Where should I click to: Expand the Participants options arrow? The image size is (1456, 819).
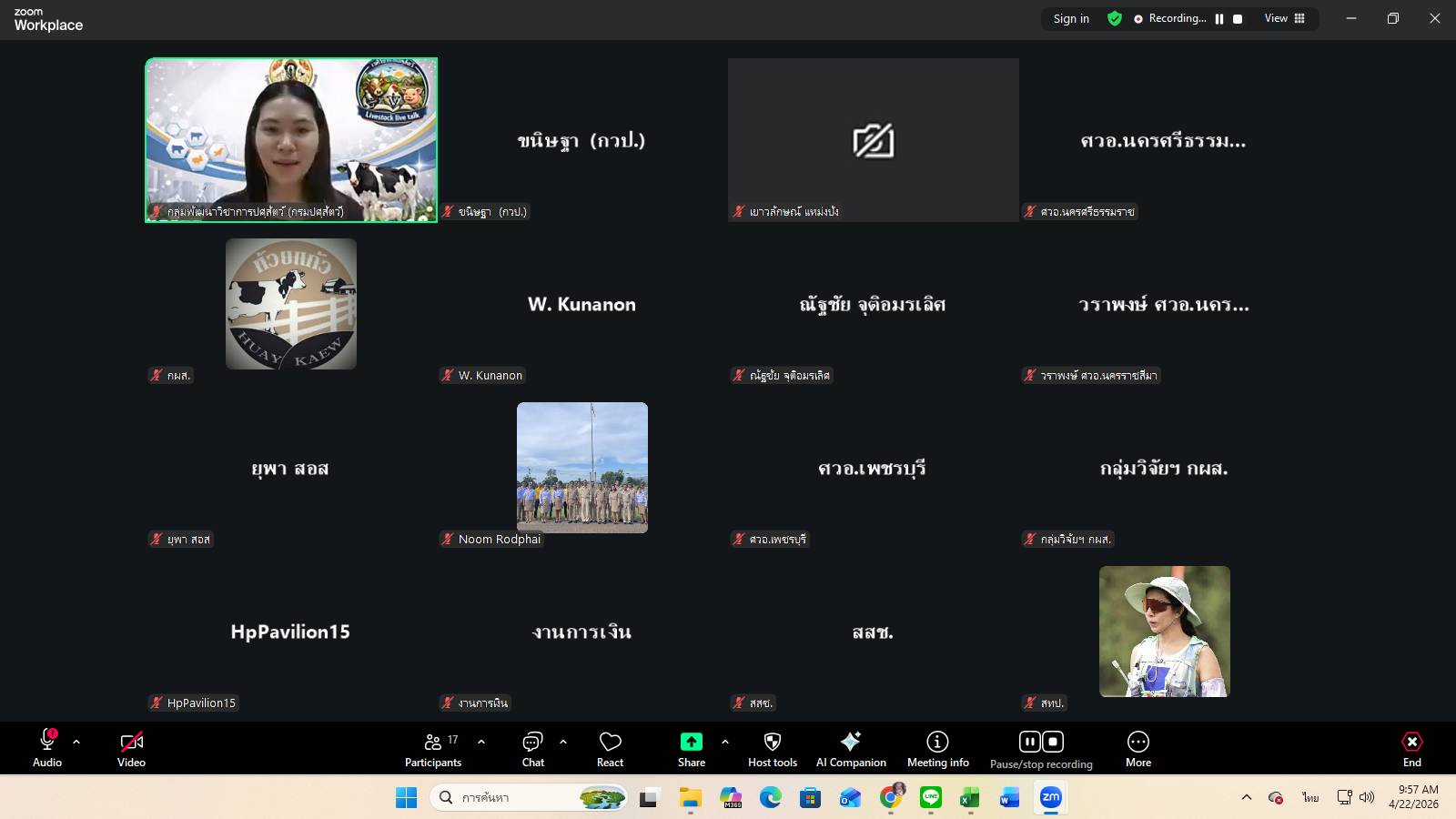pyautogui.click(x=481, y=742)
